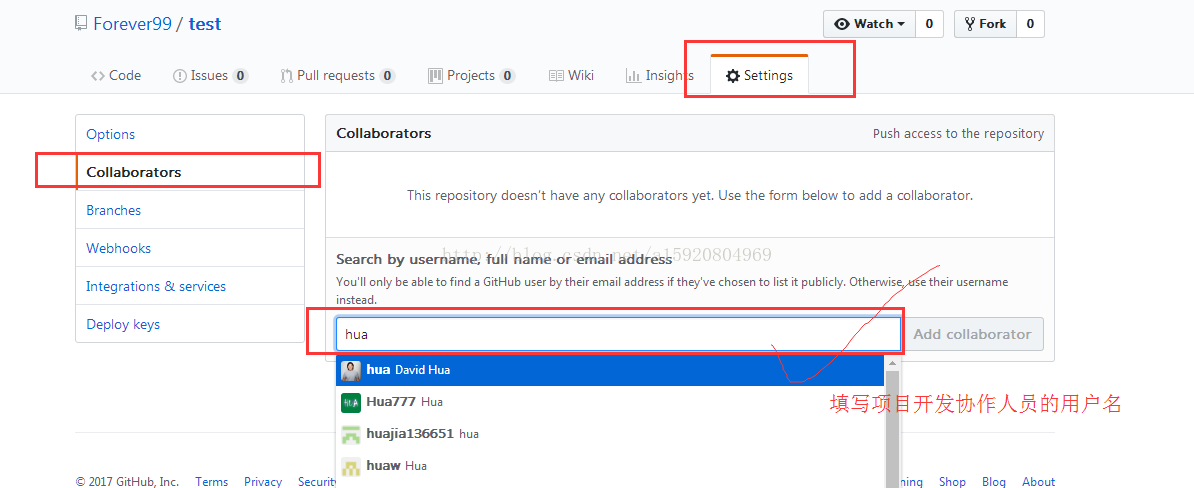
Task: Switch to the Code tab
Action: click(x=116, y=75)
